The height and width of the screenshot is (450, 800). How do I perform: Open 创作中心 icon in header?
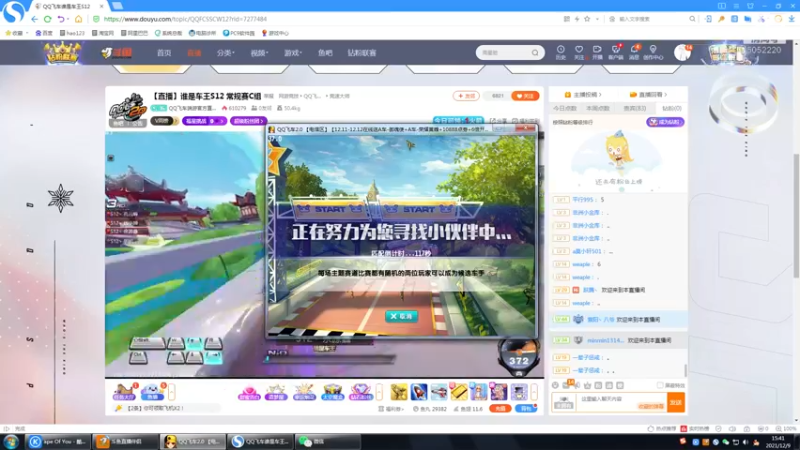pyautogui.click(x=653, y=52)
